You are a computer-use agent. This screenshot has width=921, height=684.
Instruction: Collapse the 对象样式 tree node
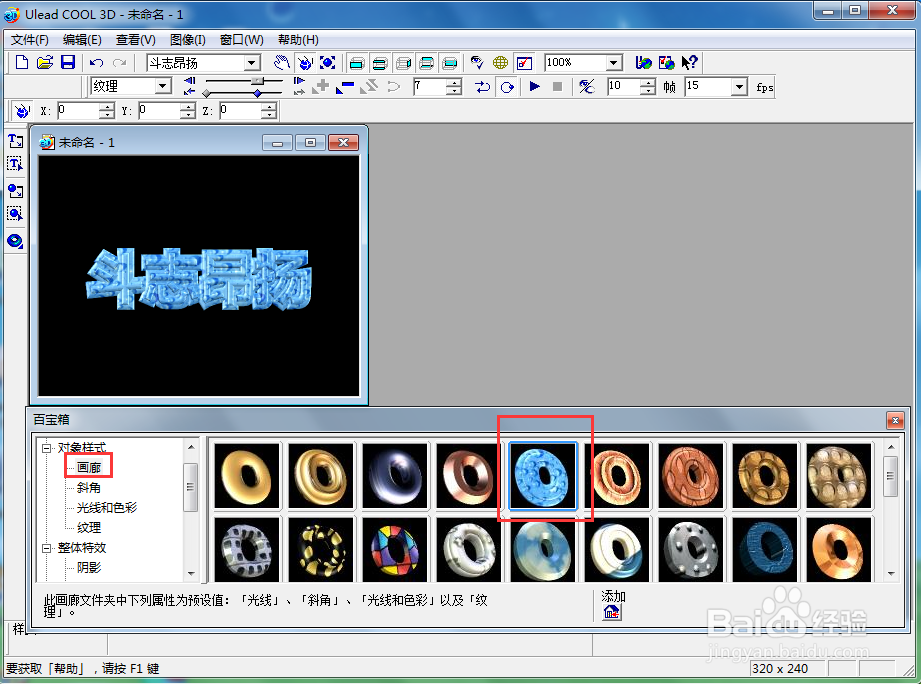(x=46, y=448)
